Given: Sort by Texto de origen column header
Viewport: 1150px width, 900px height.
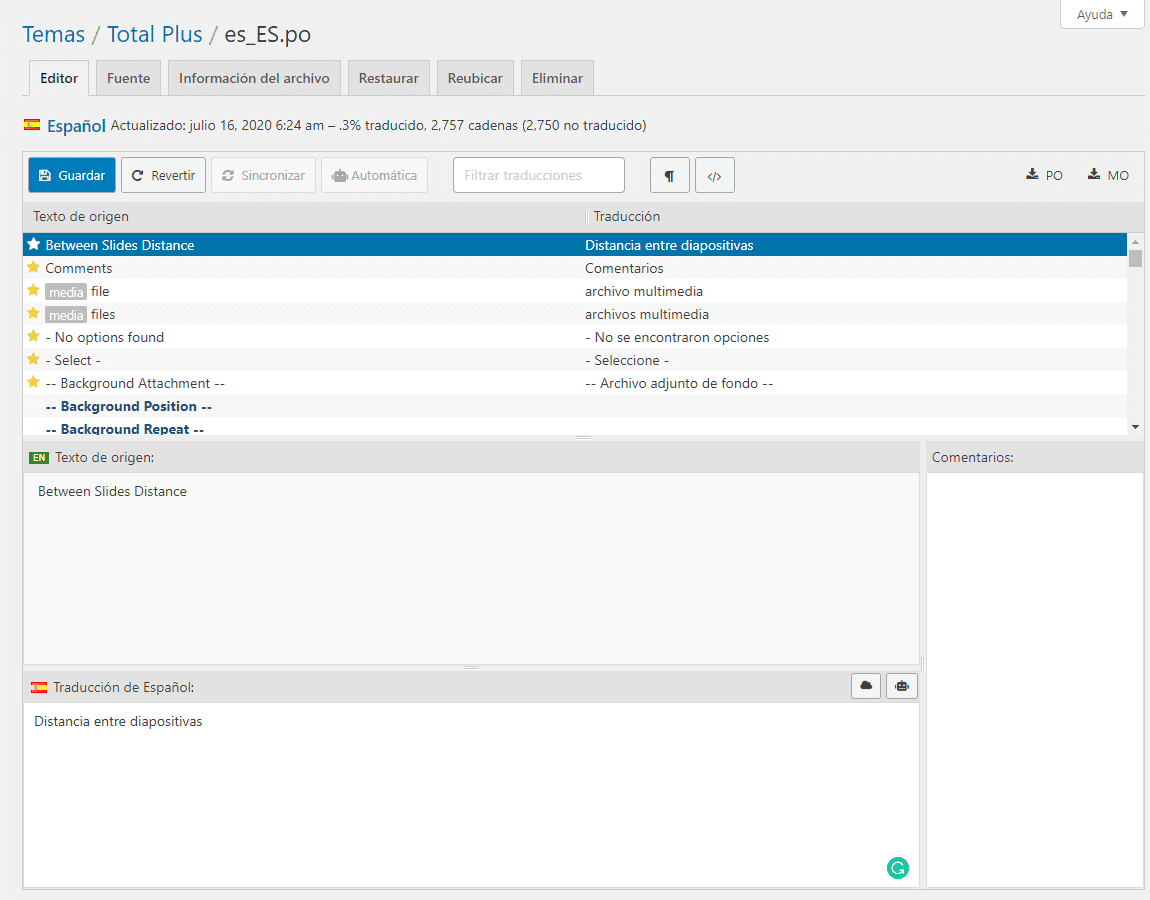Looking at the screenshot, I should coord(304,216).
